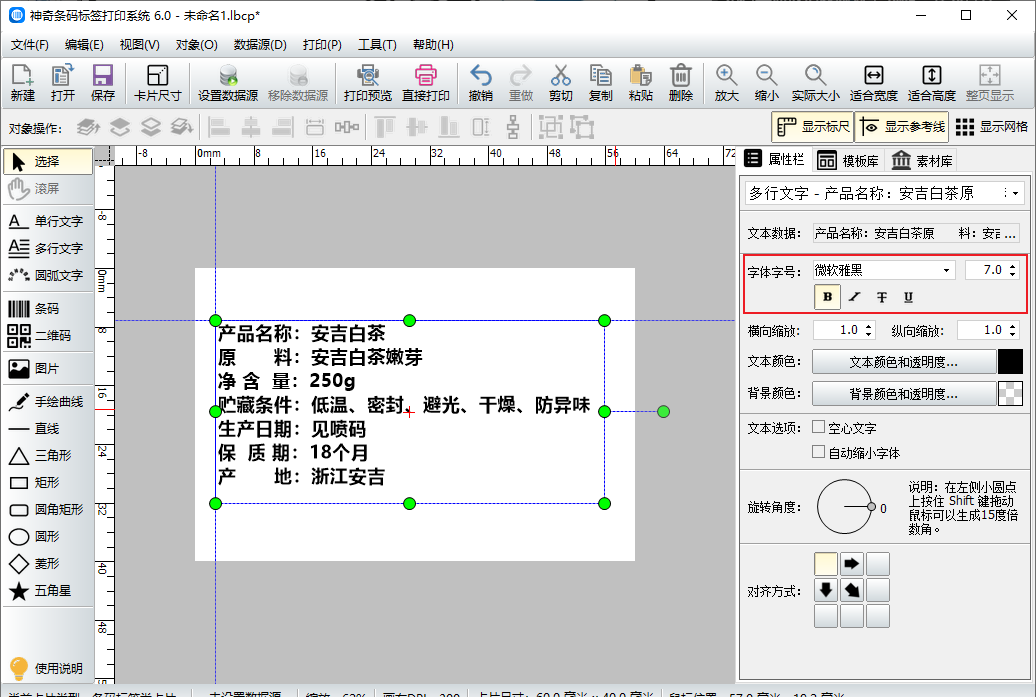Image resolution: width=1036 pixels, height=697 pixels.
Task: Toggle 显示参考线 guide lines
Action: point(902,127)
